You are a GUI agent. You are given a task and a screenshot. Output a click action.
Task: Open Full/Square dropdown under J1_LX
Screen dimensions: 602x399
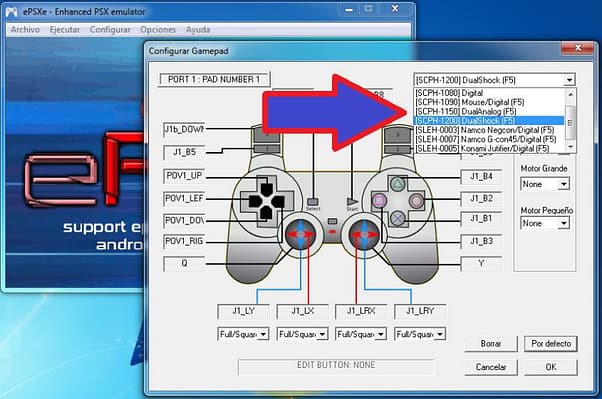pos(302,334)
